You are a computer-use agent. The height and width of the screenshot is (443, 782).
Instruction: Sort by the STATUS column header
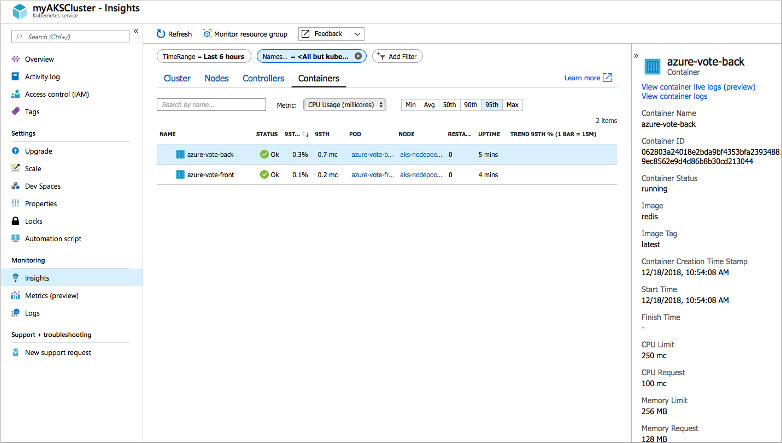click(267, 134)
